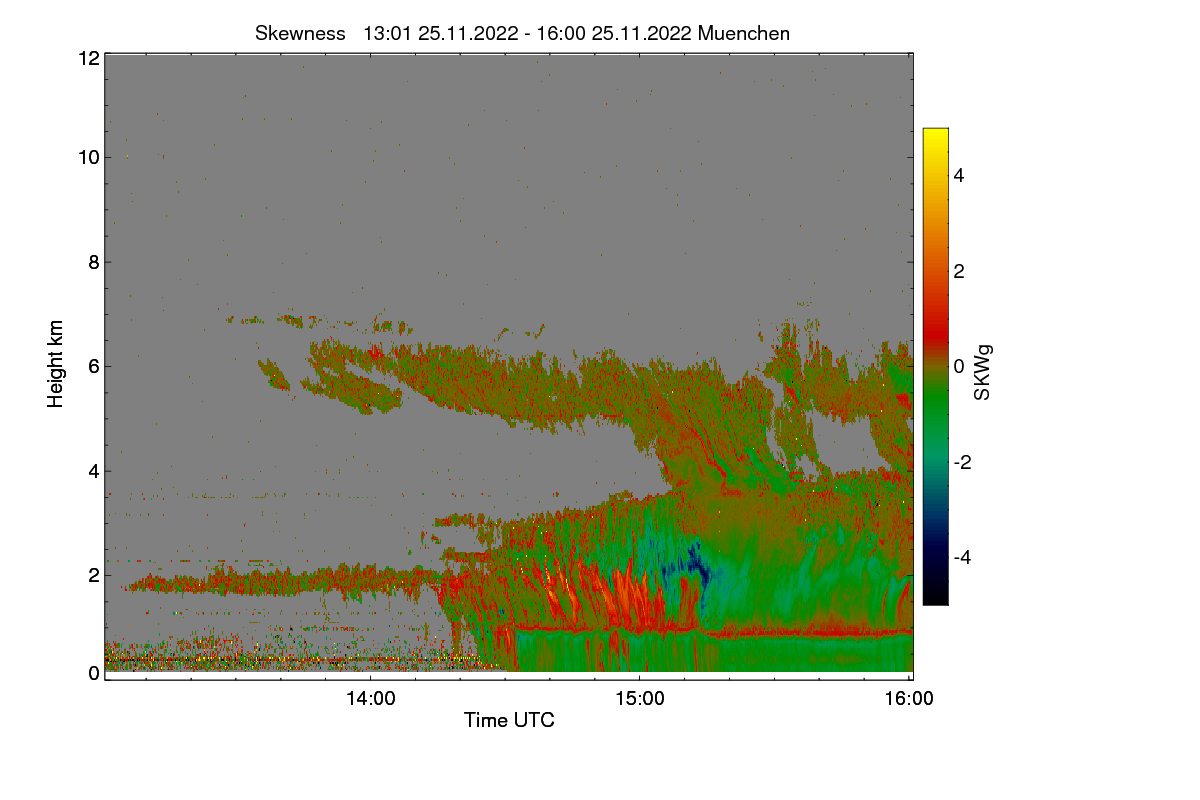Click the '8' height tick label
1200x800 pixels.
tap(93, 262)
